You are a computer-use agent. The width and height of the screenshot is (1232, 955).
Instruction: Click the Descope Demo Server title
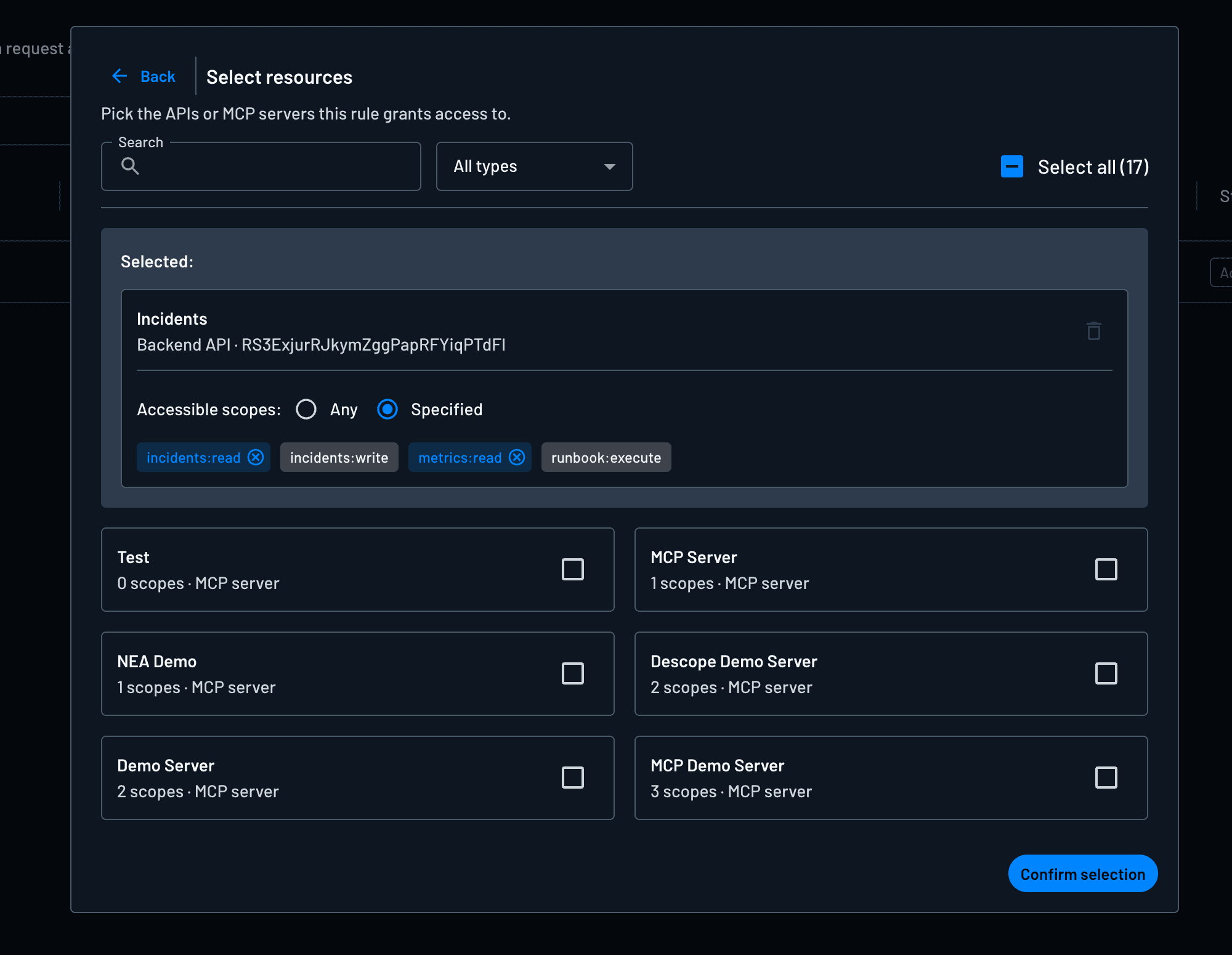click(734, 662)
